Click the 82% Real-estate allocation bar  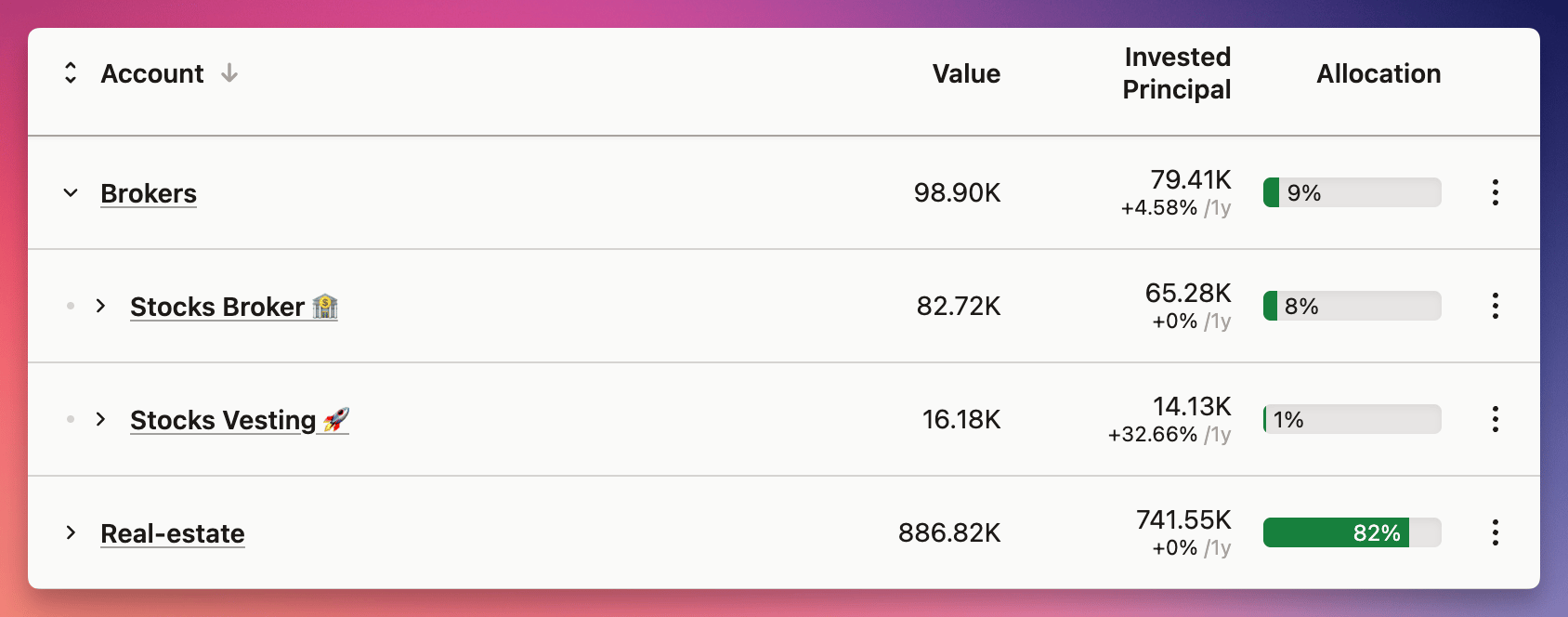[1352, 532]
